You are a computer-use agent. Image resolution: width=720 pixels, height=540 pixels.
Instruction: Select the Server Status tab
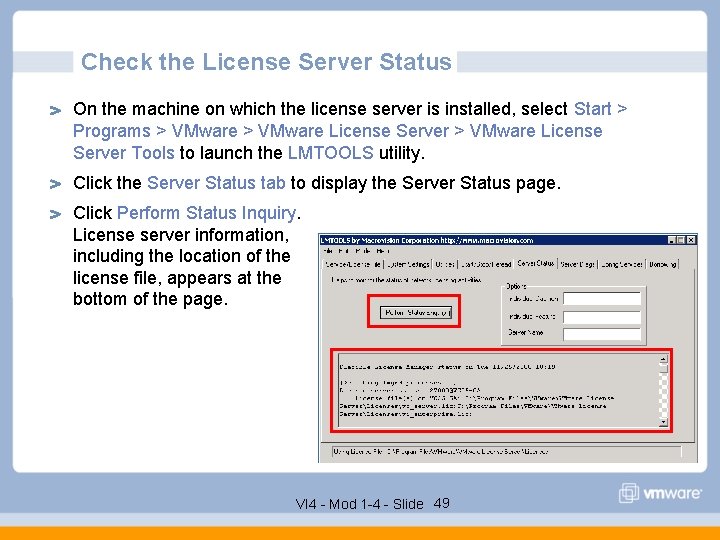point(535,263)
